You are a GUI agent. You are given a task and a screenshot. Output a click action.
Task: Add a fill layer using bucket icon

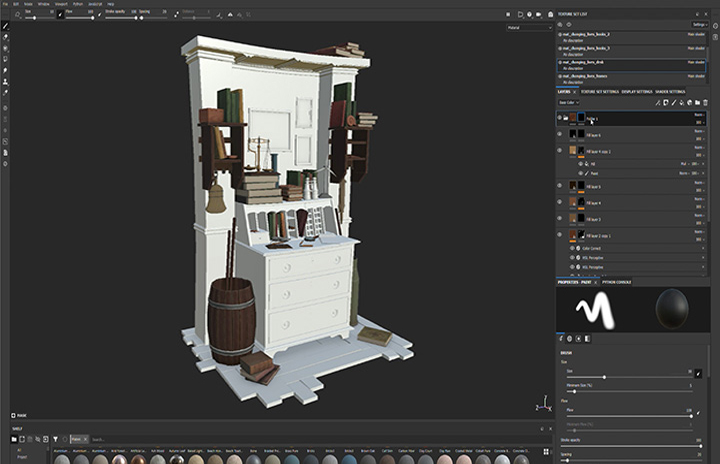(x=681, y=102)
